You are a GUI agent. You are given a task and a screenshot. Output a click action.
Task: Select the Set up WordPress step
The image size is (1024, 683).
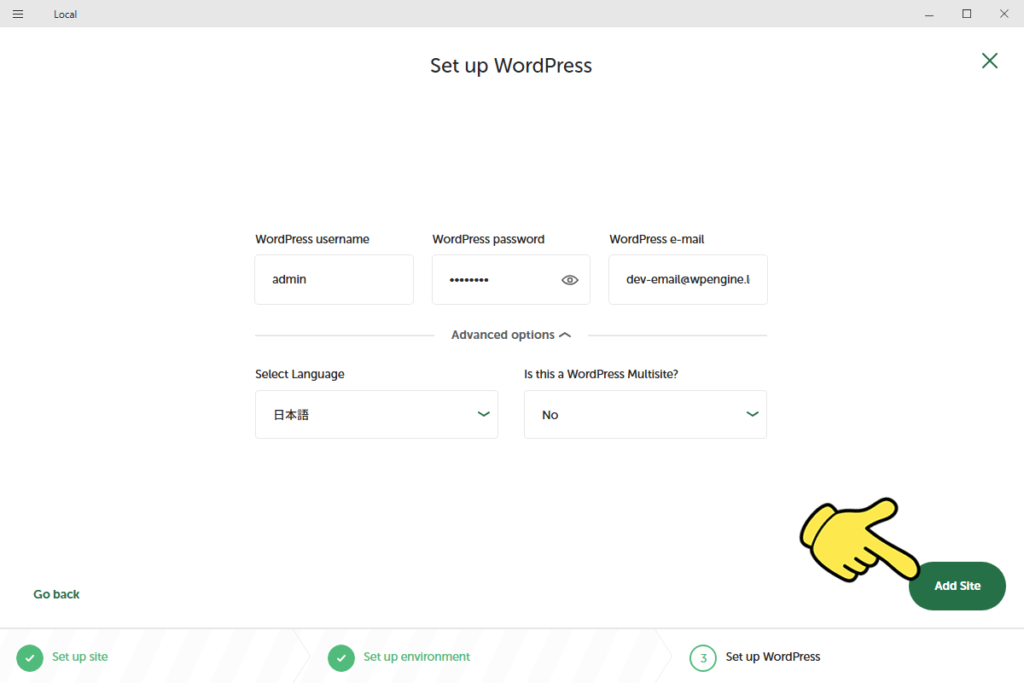pyautogui.click(x=773, y=657)
